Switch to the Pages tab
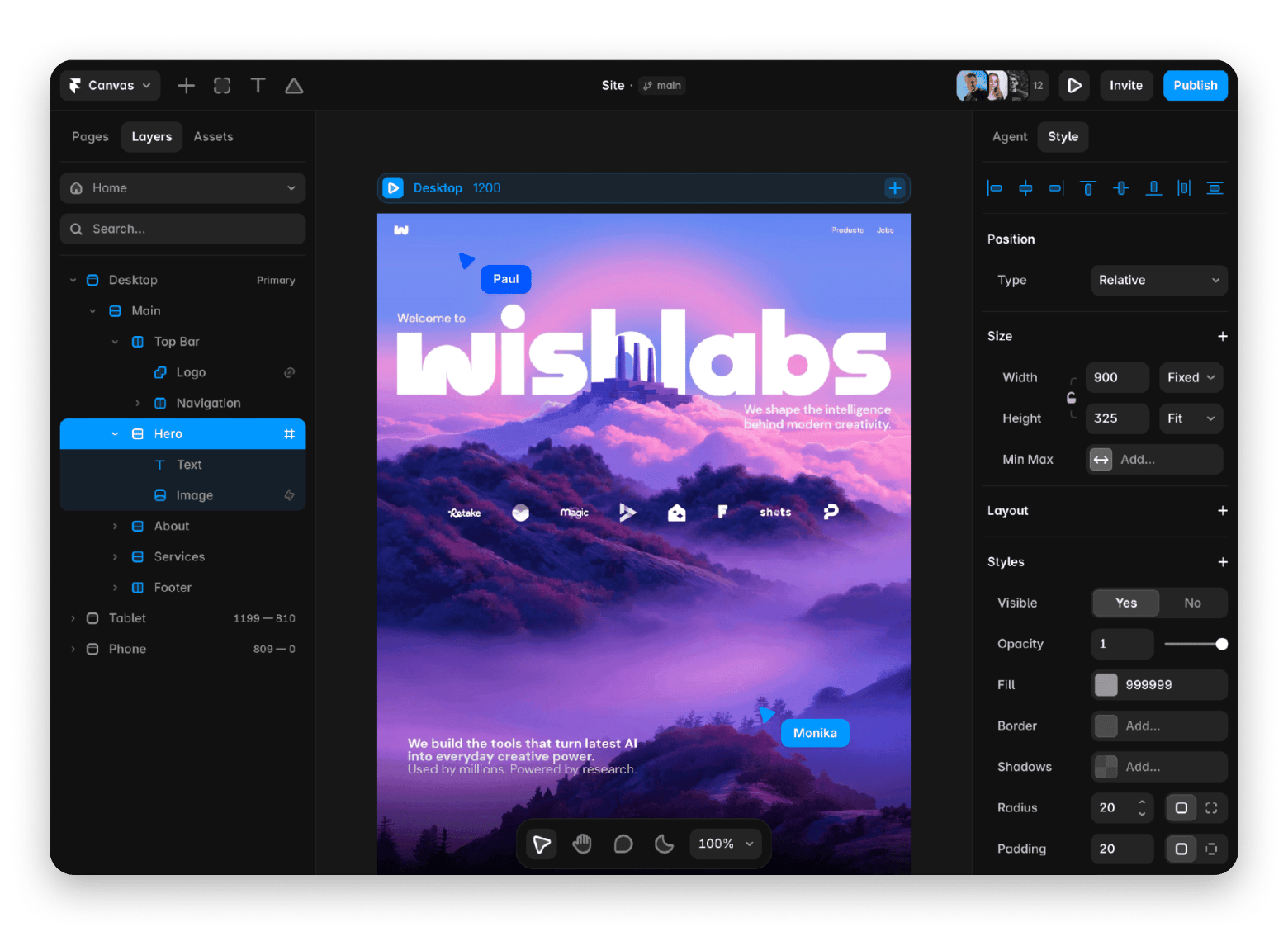Screen dimensions: 1288x941 coord(90,137)
